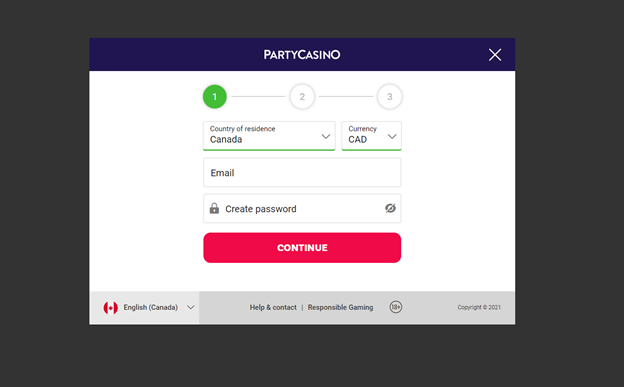Image resolution: width=624 pixels, height=387 pixels.
Task: Focus the Email input field
Action: click(x=302, y=172)
